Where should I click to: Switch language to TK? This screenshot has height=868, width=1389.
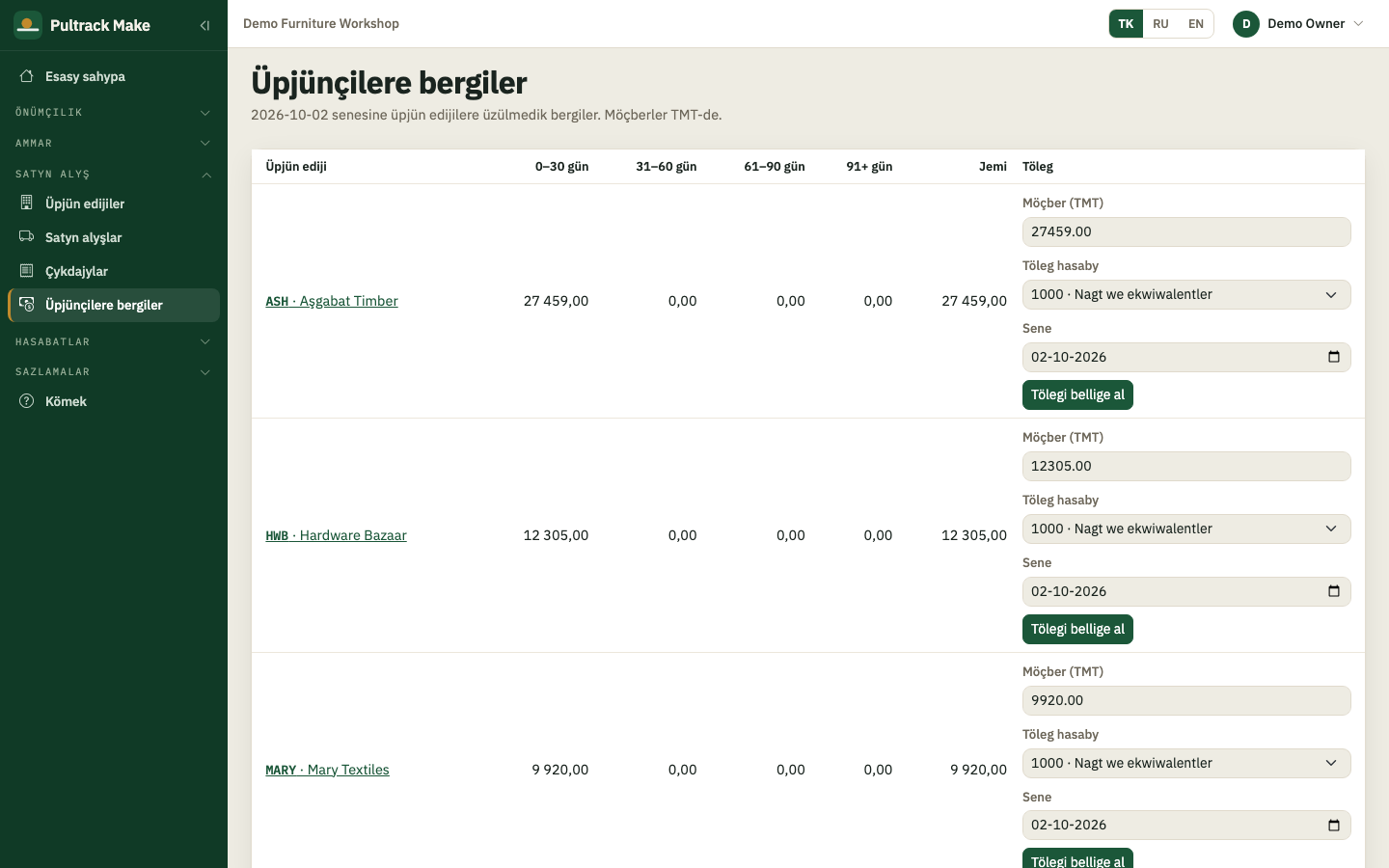click(1126, 24)
